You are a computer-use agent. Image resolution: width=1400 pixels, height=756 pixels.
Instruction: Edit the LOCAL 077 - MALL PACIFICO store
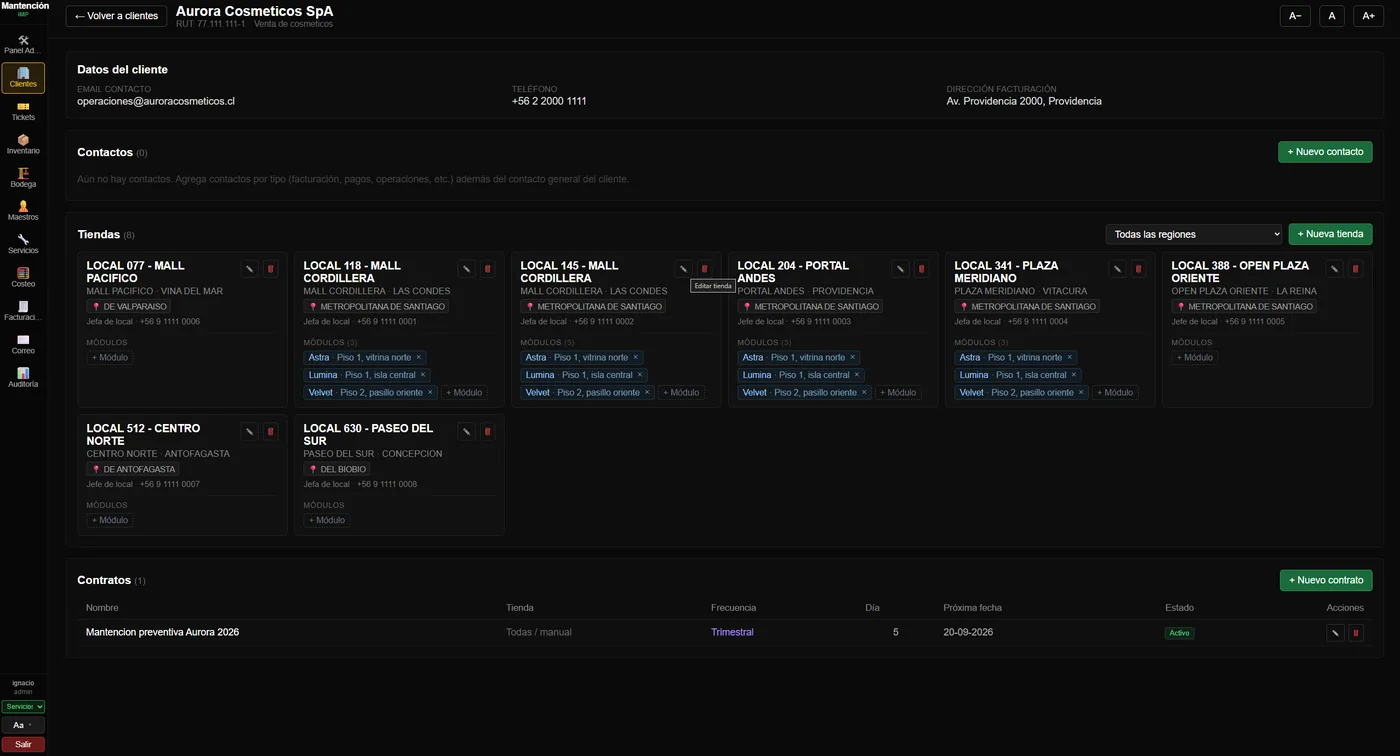(x=250, y=269)
